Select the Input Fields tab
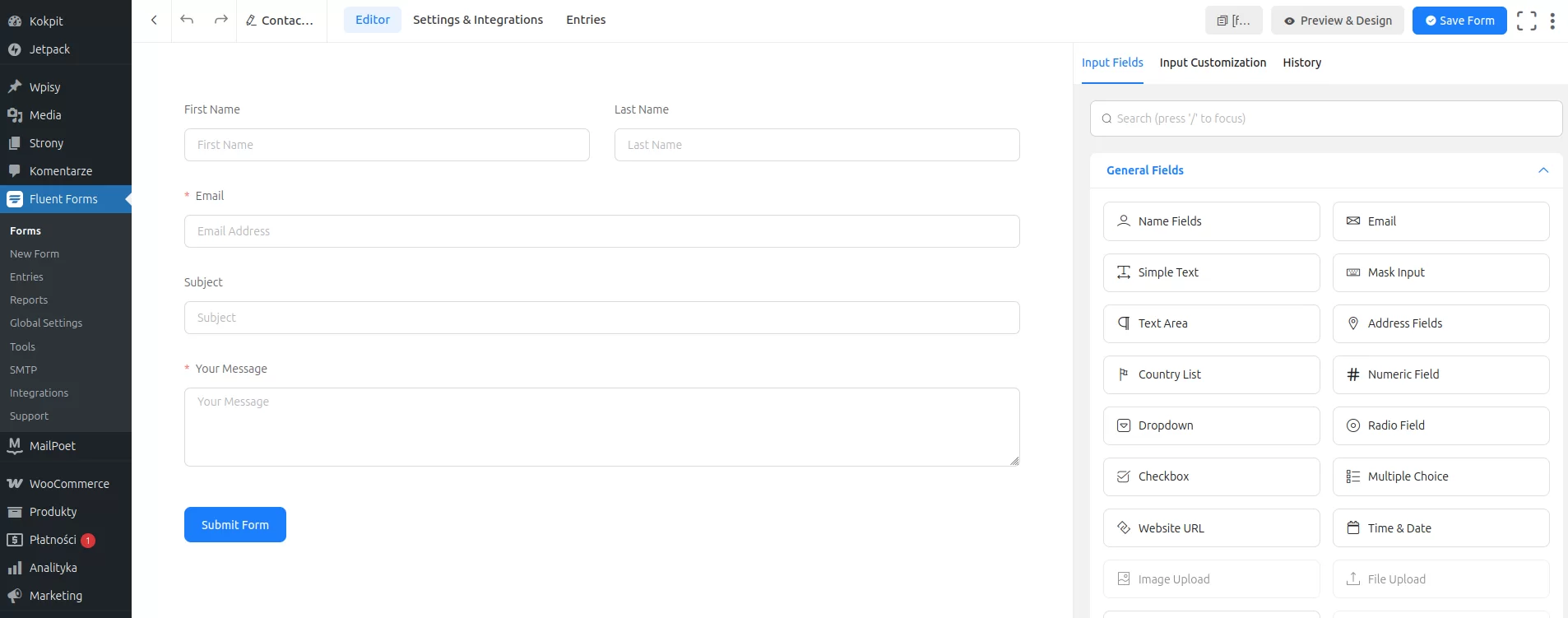 (x=1112, y=63)
